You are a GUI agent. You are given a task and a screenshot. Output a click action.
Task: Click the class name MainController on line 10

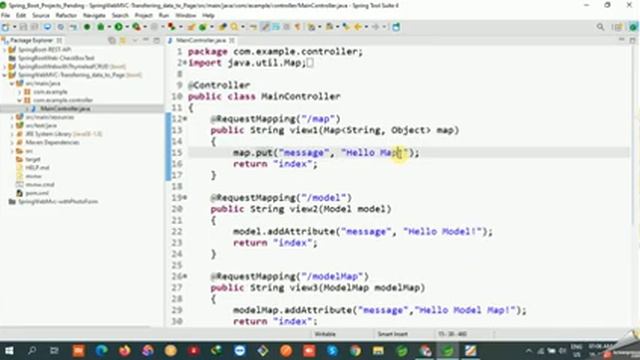300,96
